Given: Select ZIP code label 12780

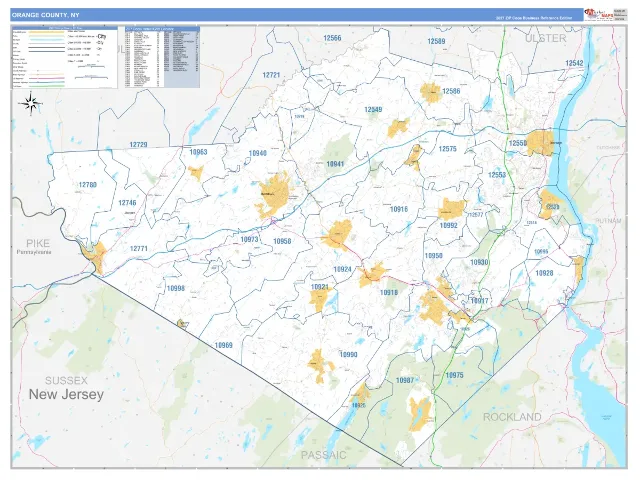Looking at the screenshot, I should pos(88,185).
